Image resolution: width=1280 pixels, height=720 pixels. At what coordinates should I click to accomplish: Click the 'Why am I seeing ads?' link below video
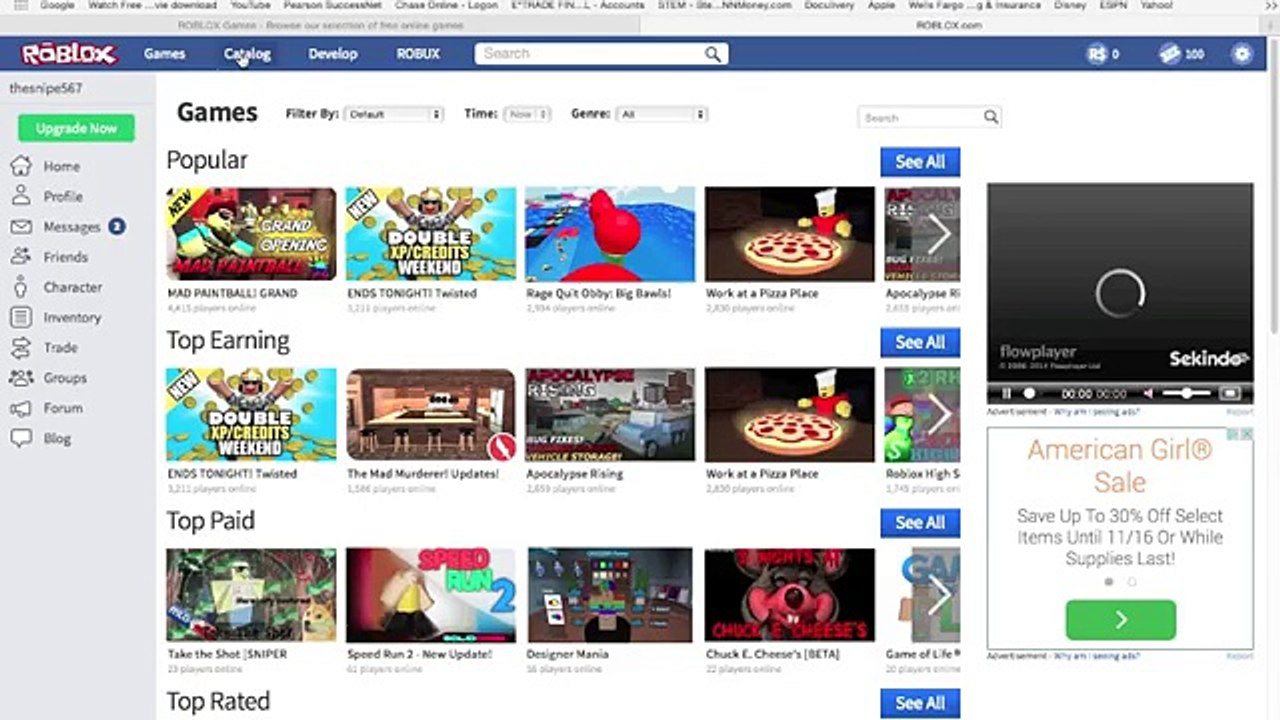(1096, 412)
